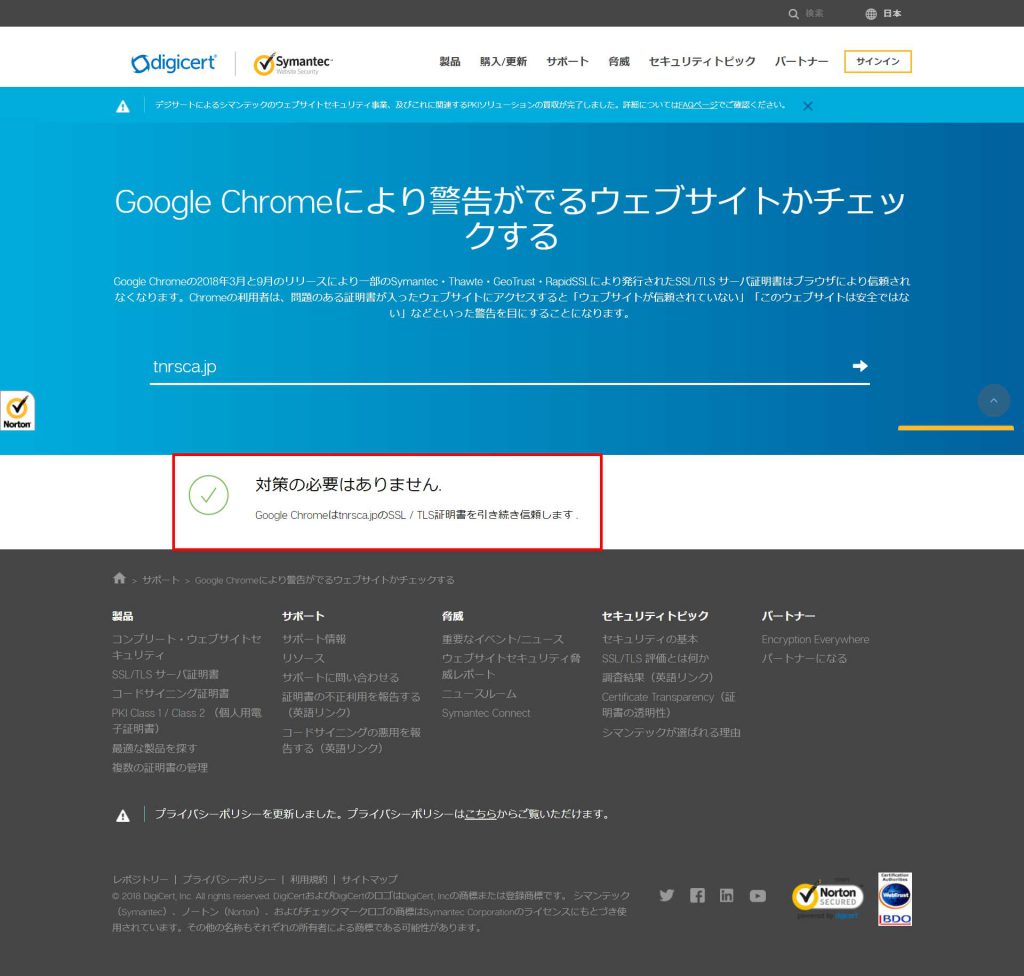Viewport: 1024px width, 976px height.
Task: Open サイトマップ link in footer
Action: point(369,879)
